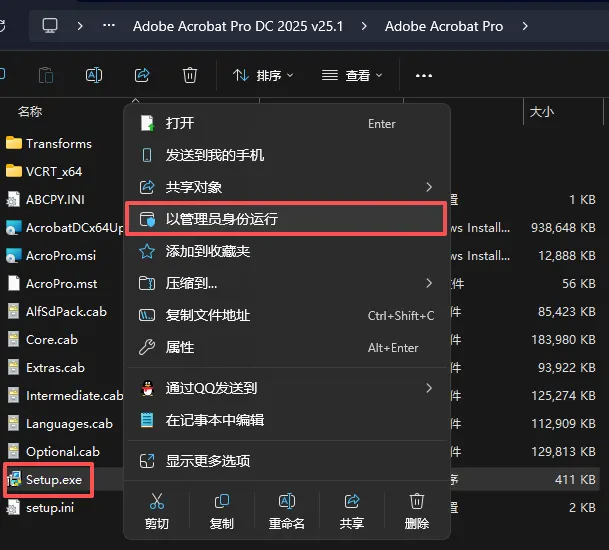Screen dimensions: 609x550
Task: Expand chevron after Adobe Acrobat Pro DC 2025 breadcrumb
Action: [364, 26]
